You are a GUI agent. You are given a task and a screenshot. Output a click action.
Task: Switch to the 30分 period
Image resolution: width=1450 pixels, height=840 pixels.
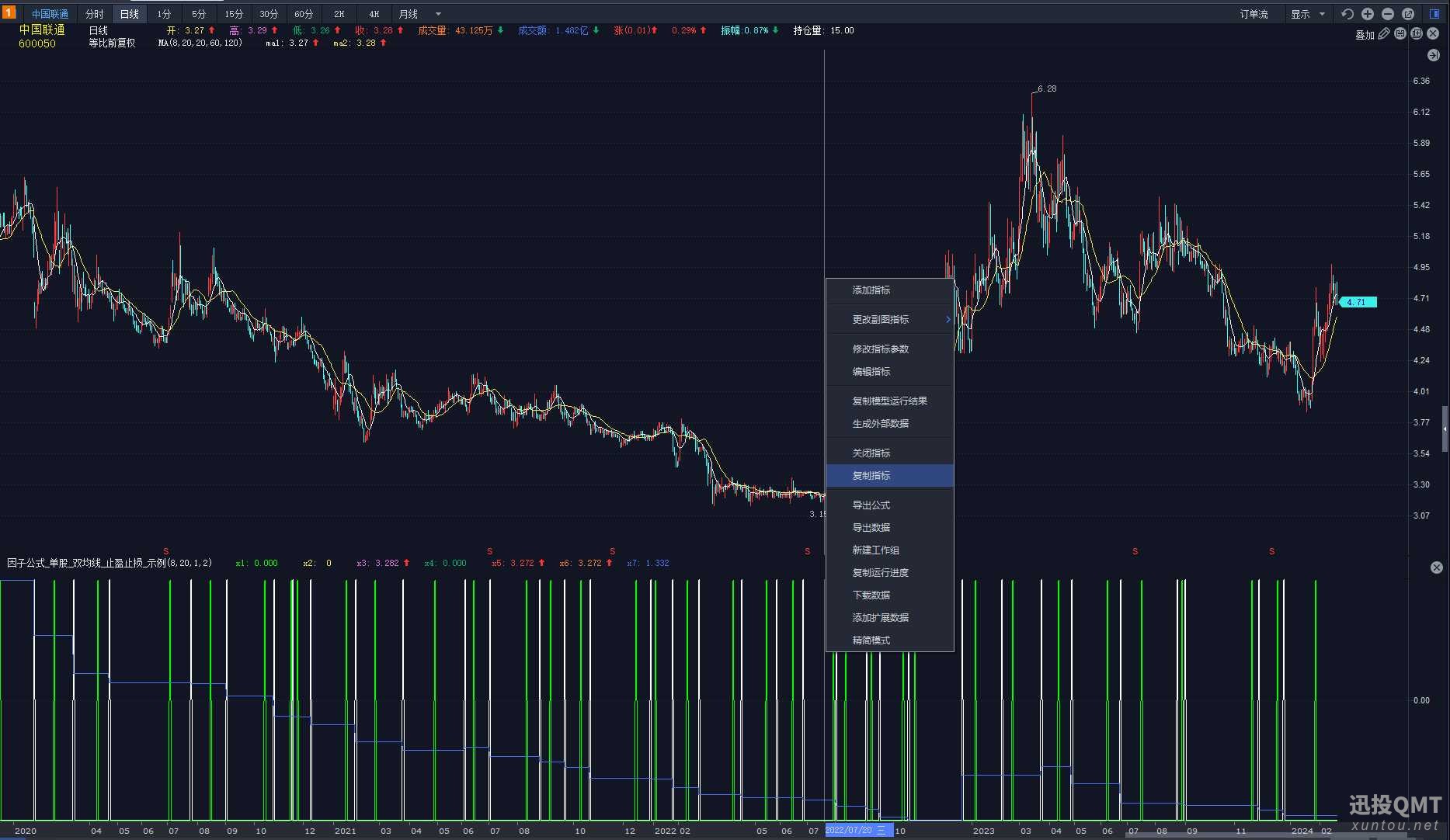[x=269, y=14]
